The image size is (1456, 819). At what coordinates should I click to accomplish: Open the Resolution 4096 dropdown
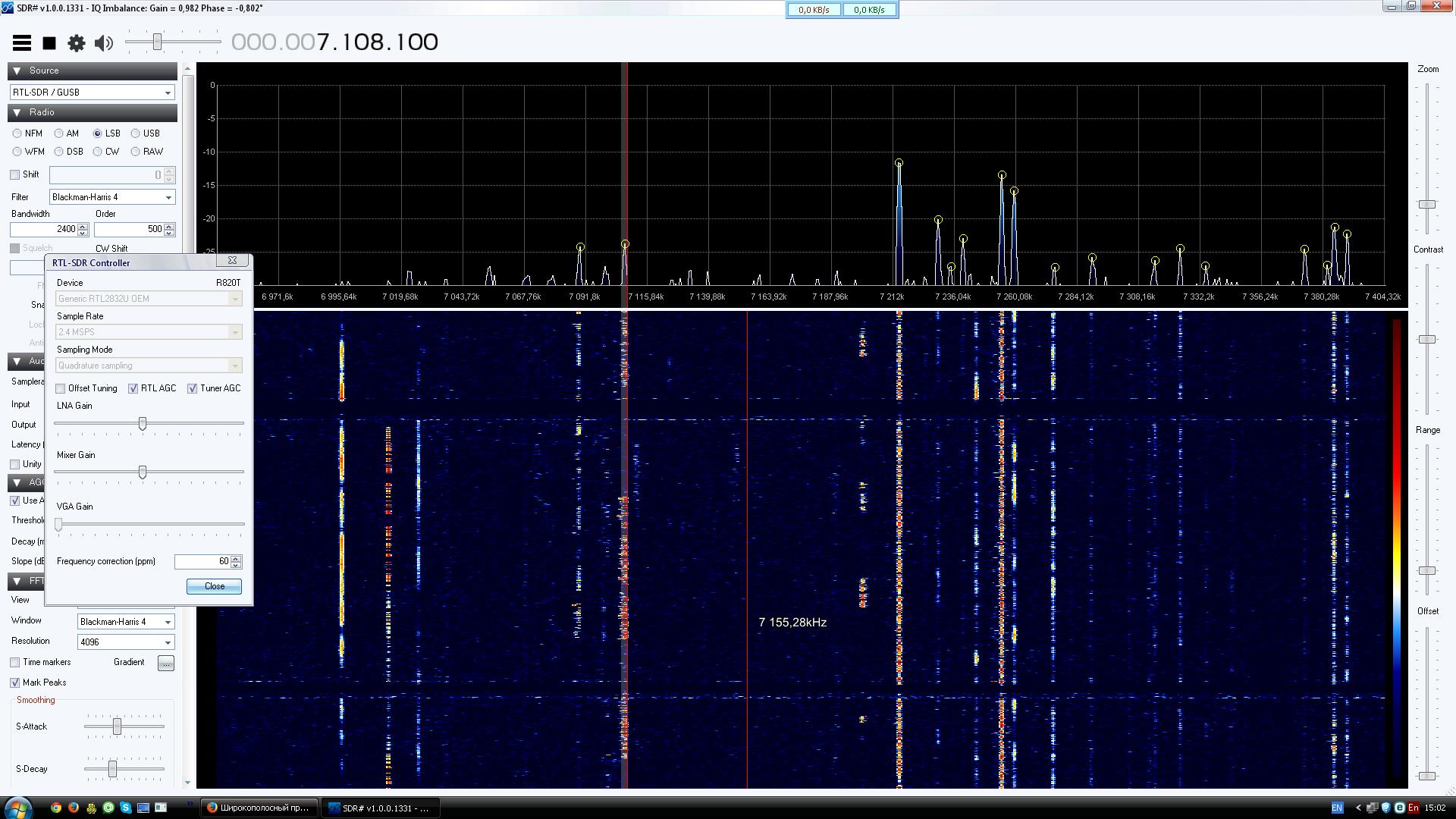coord(126,642)
